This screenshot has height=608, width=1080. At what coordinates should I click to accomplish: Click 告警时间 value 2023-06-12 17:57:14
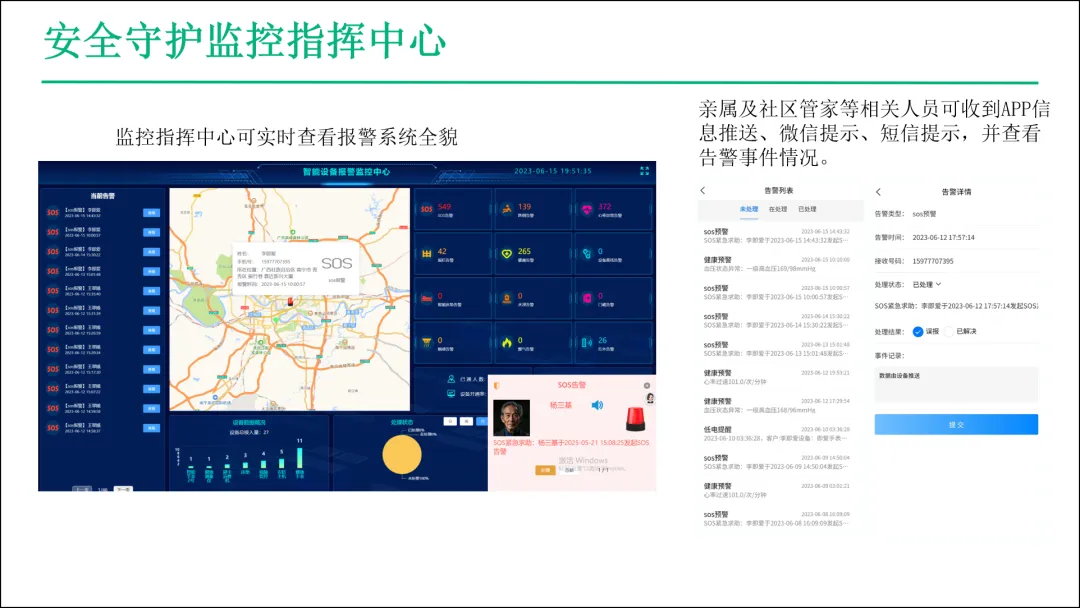pyautogui.click(x=944, y=238)
